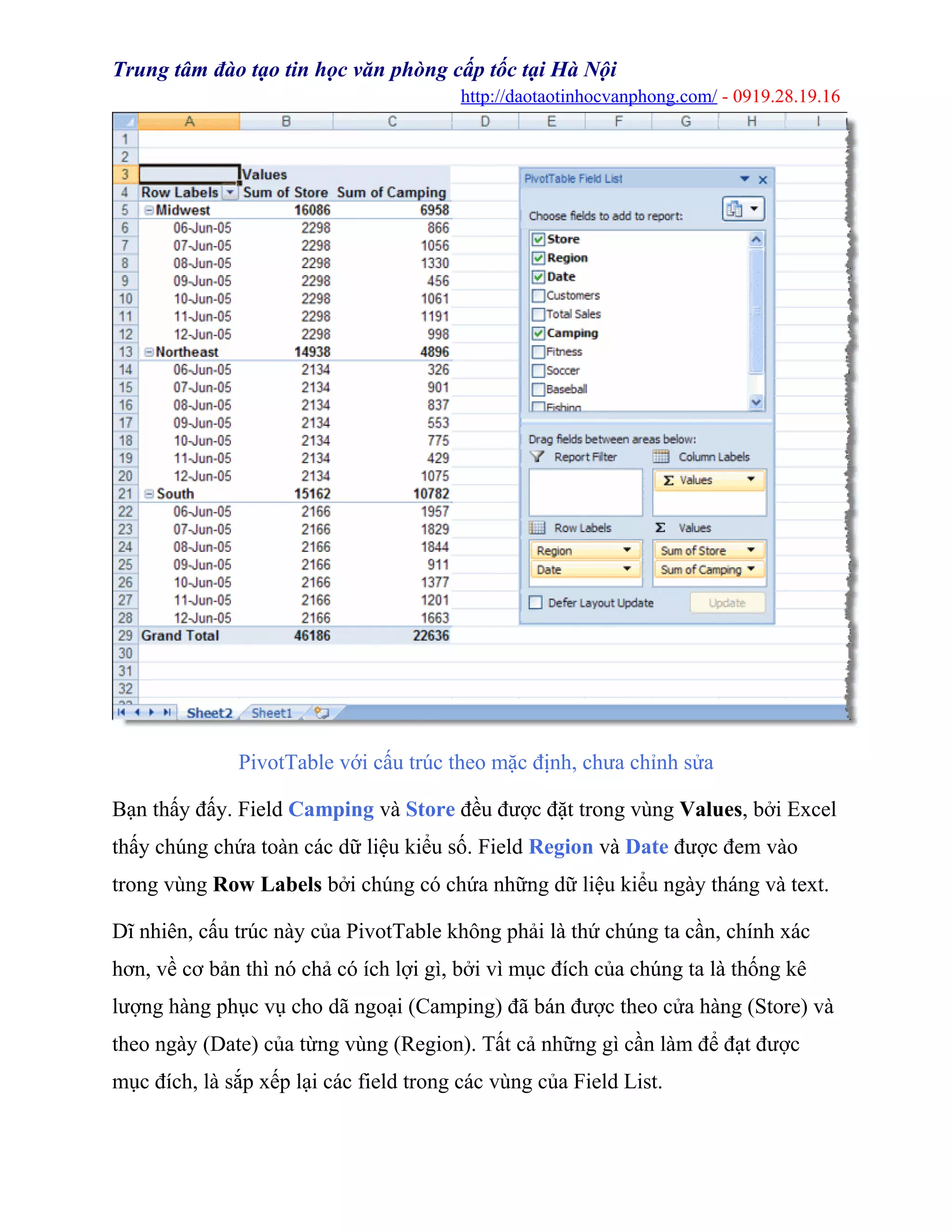Screen dimensions: 952x1232
Task: Enable Defer Layout Update checkbox
Action: (x=536, y=603)
